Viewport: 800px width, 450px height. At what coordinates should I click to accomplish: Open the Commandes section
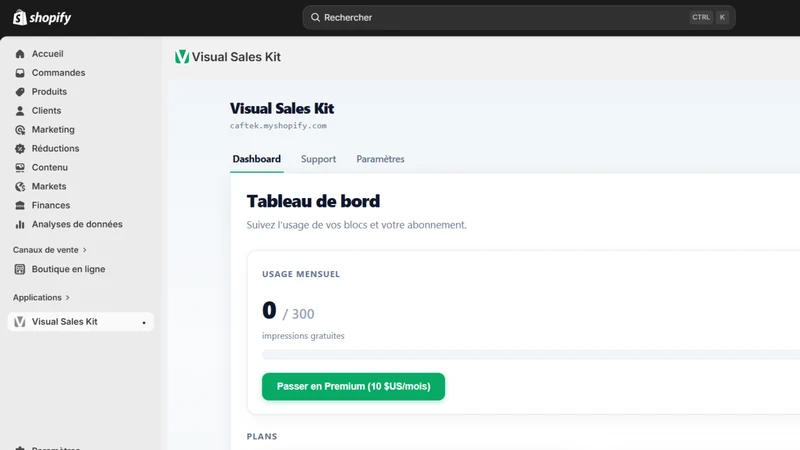[x=58, y=72]
